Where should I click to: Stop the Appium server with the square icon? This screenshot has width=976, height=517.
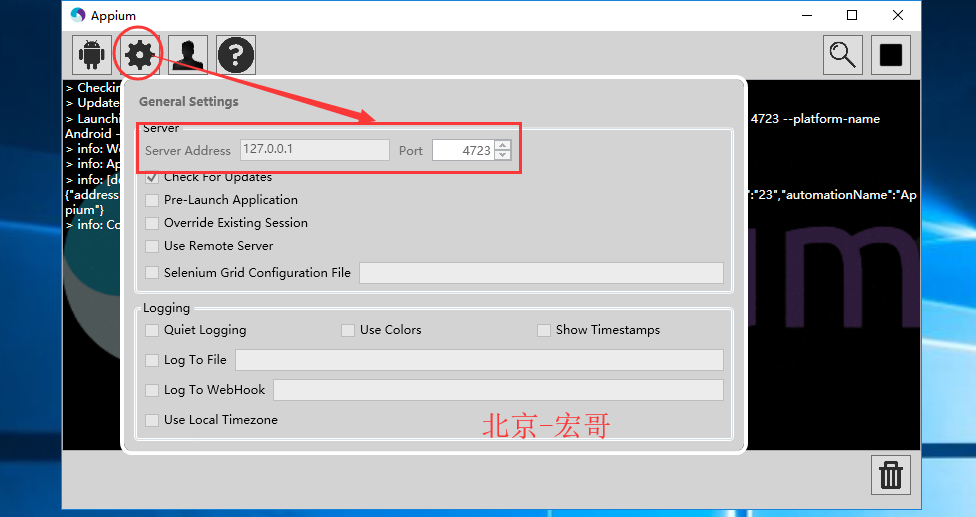click(891, 55)
